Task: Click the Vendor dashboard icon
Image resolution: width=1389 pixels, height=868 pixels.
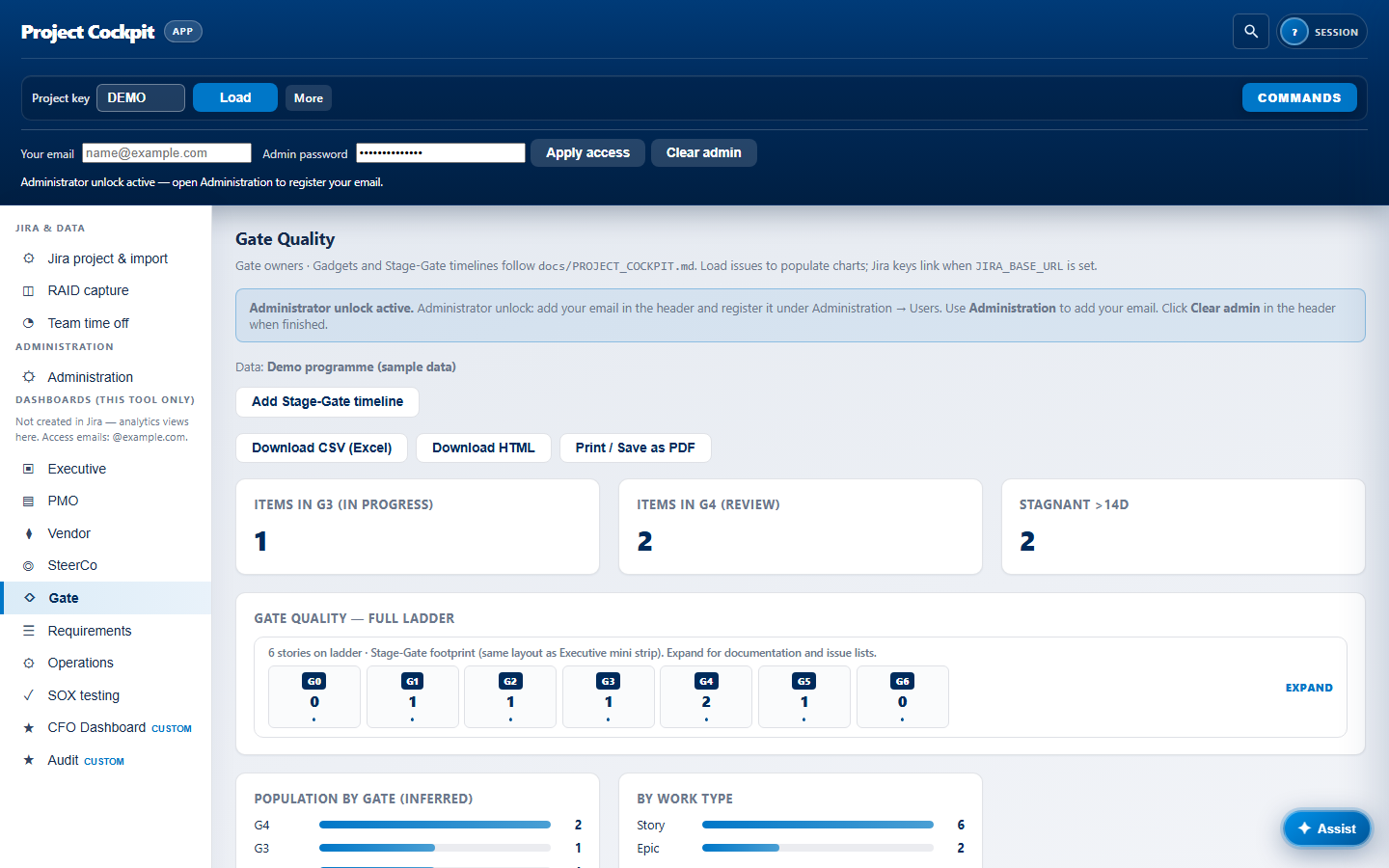Action: click(x=29, y=533)
